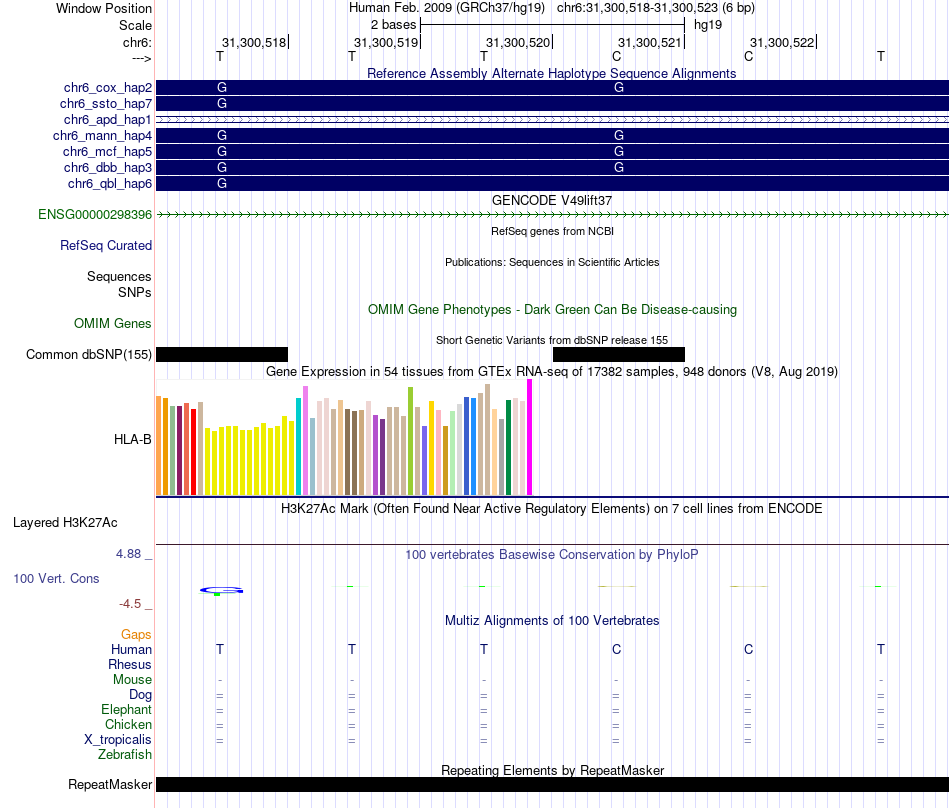Click the blue PhyloP conservation mark
950x808 pixels.
[222, 590]
